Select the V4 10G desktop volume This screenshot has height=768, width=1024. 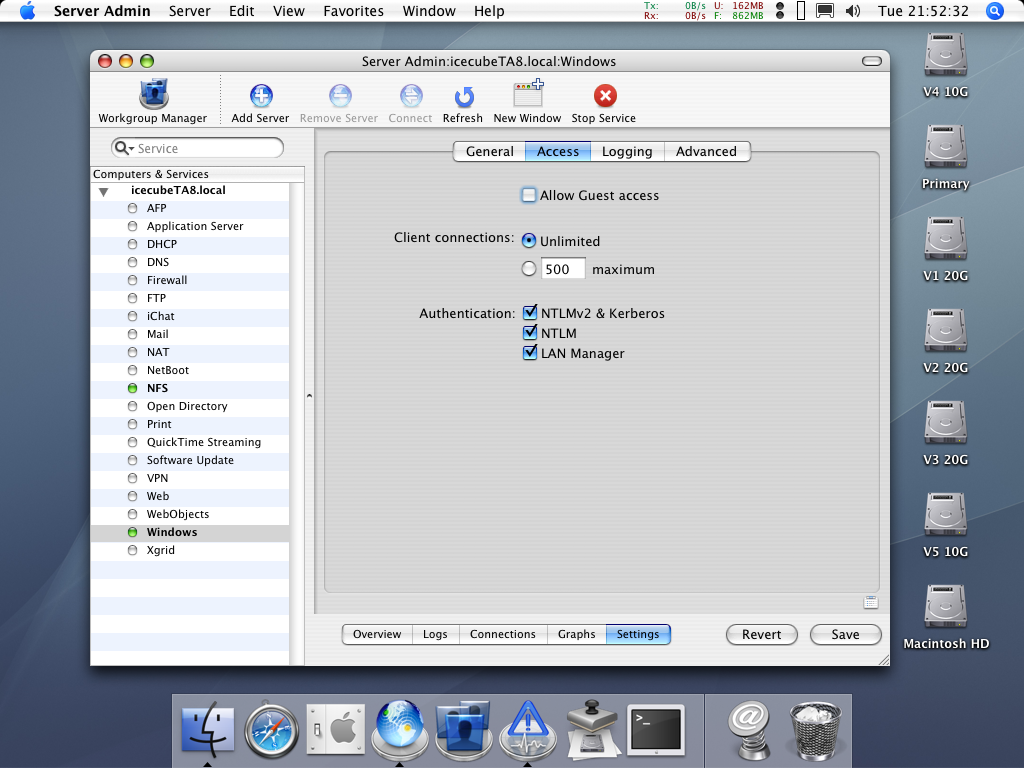(946, 56)
